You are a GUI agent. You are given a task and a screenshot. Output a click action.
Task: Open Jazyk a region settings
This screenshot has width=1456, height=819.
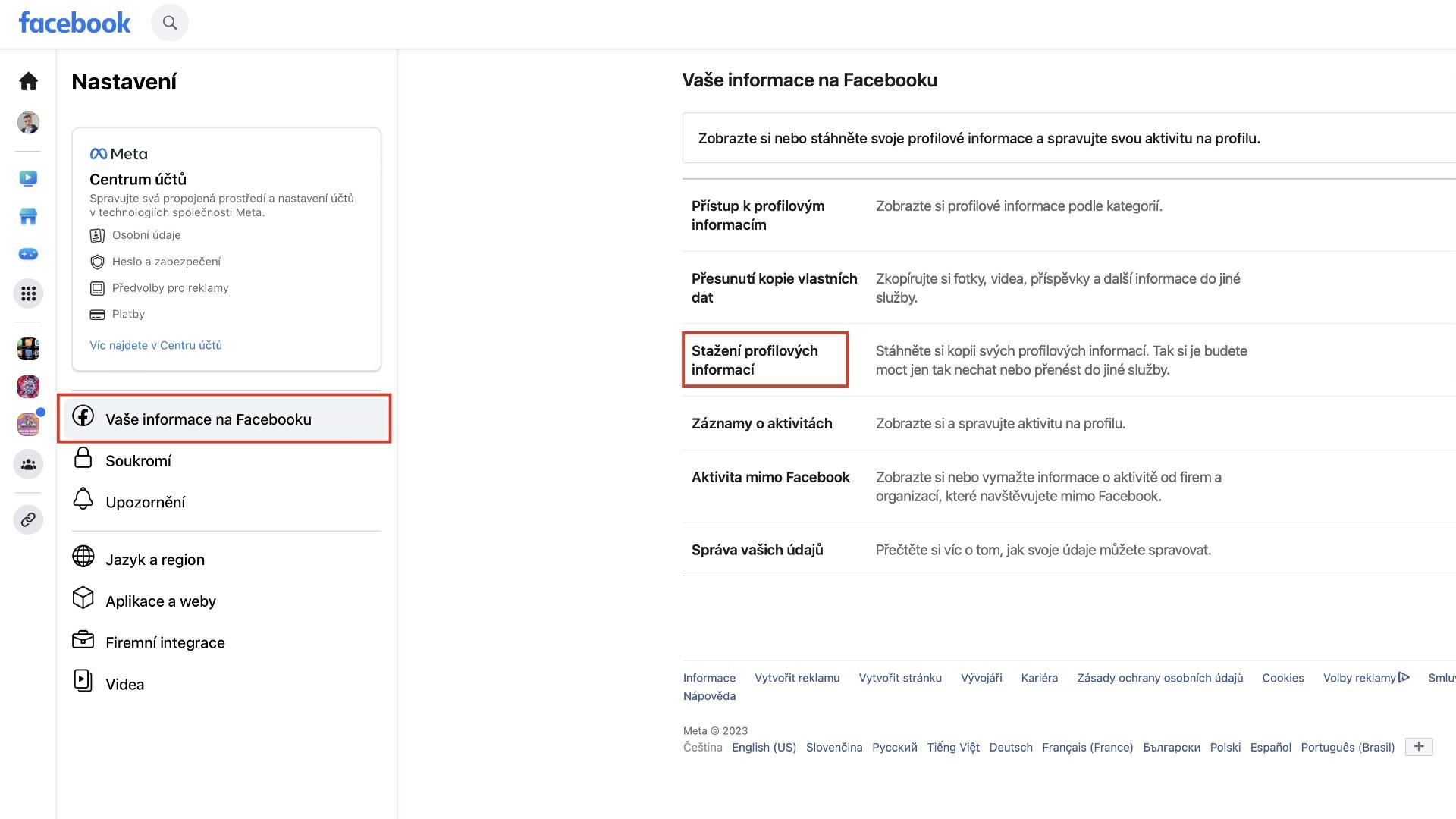point(224,560)
